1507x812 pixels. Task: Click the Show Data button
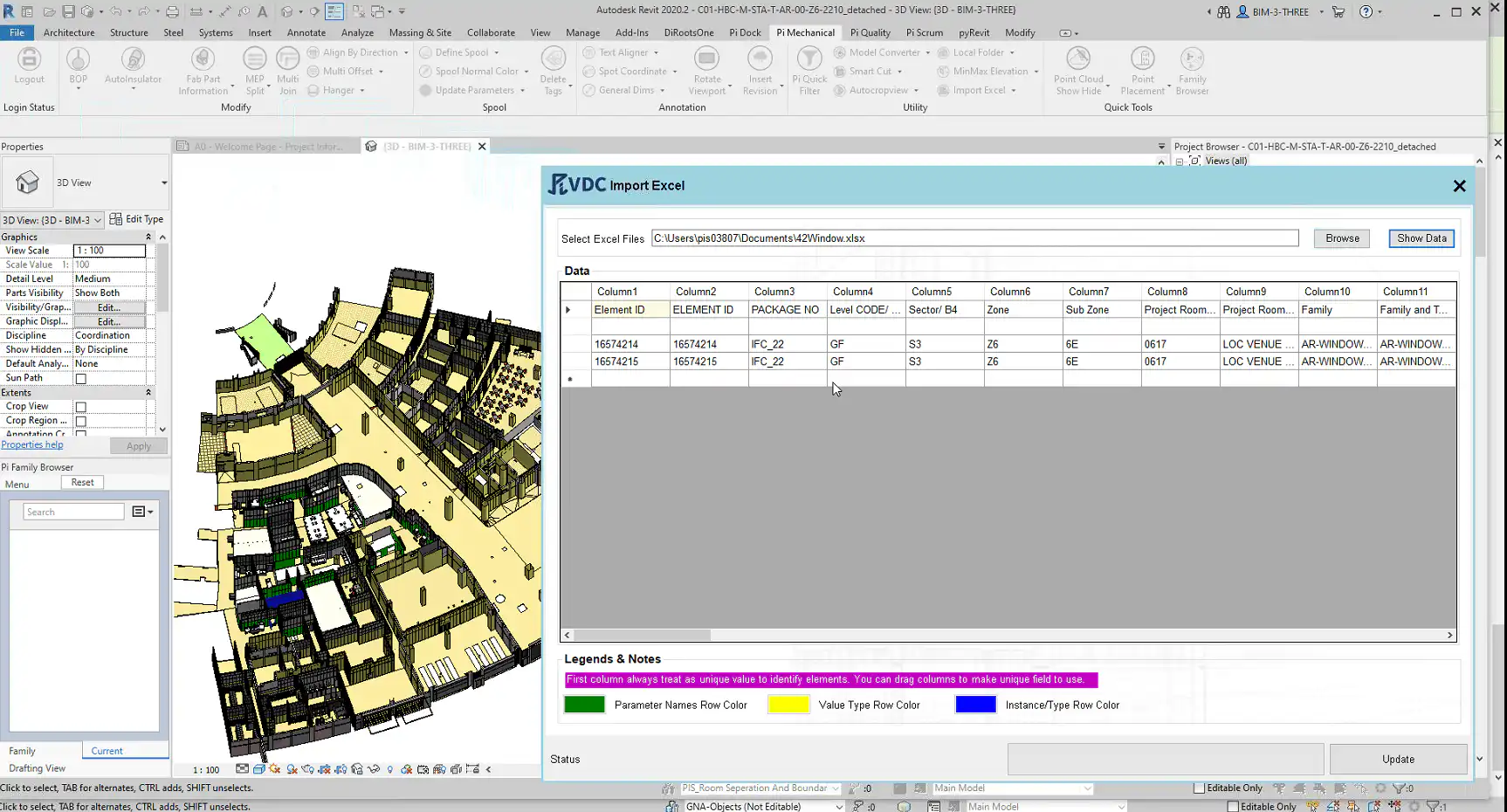tap(1421, 238)
